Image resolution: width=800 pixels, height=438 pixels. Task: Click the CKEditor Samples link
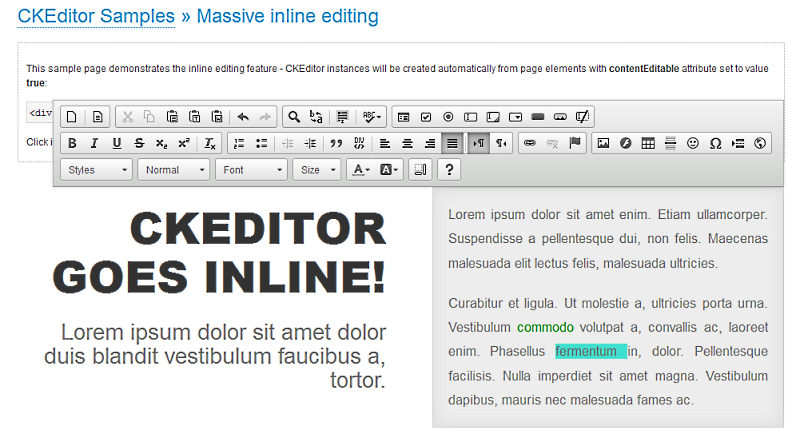pos(96,16)
